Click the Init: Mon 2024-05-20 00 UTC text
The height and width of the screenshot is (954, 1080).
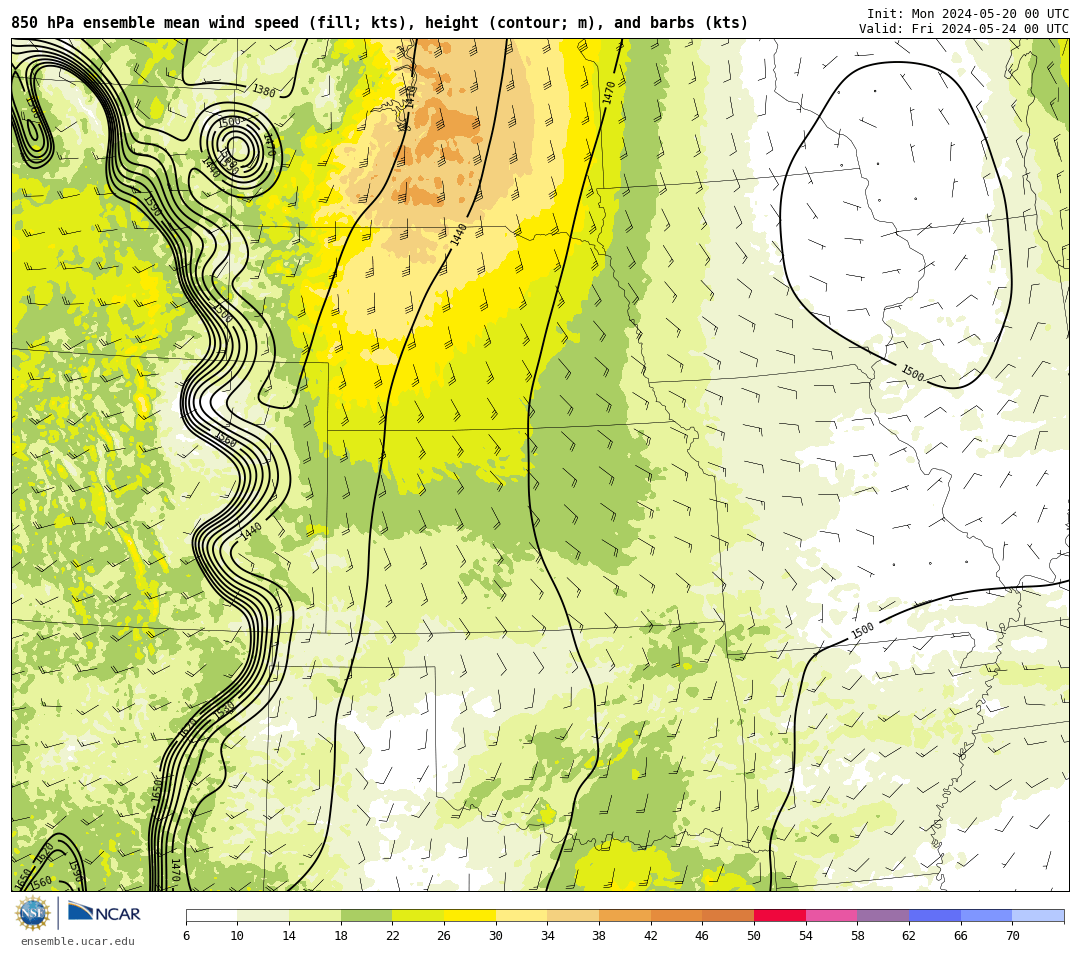click(968, 14)
